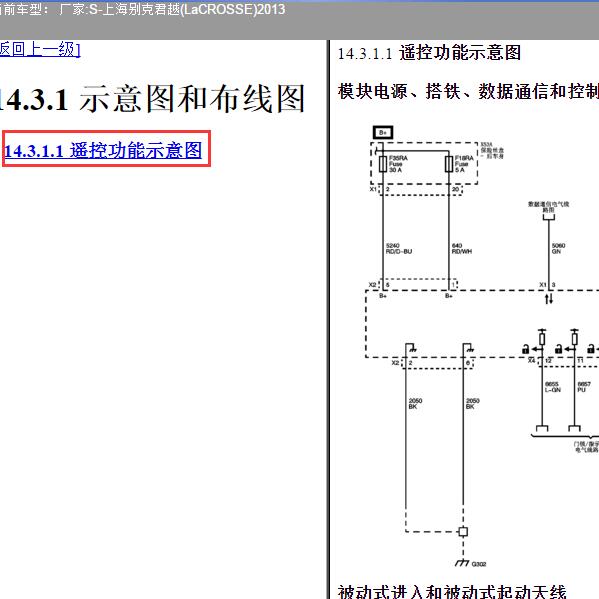
Task: Click the splice square node above G302
Action: [463, 531]
